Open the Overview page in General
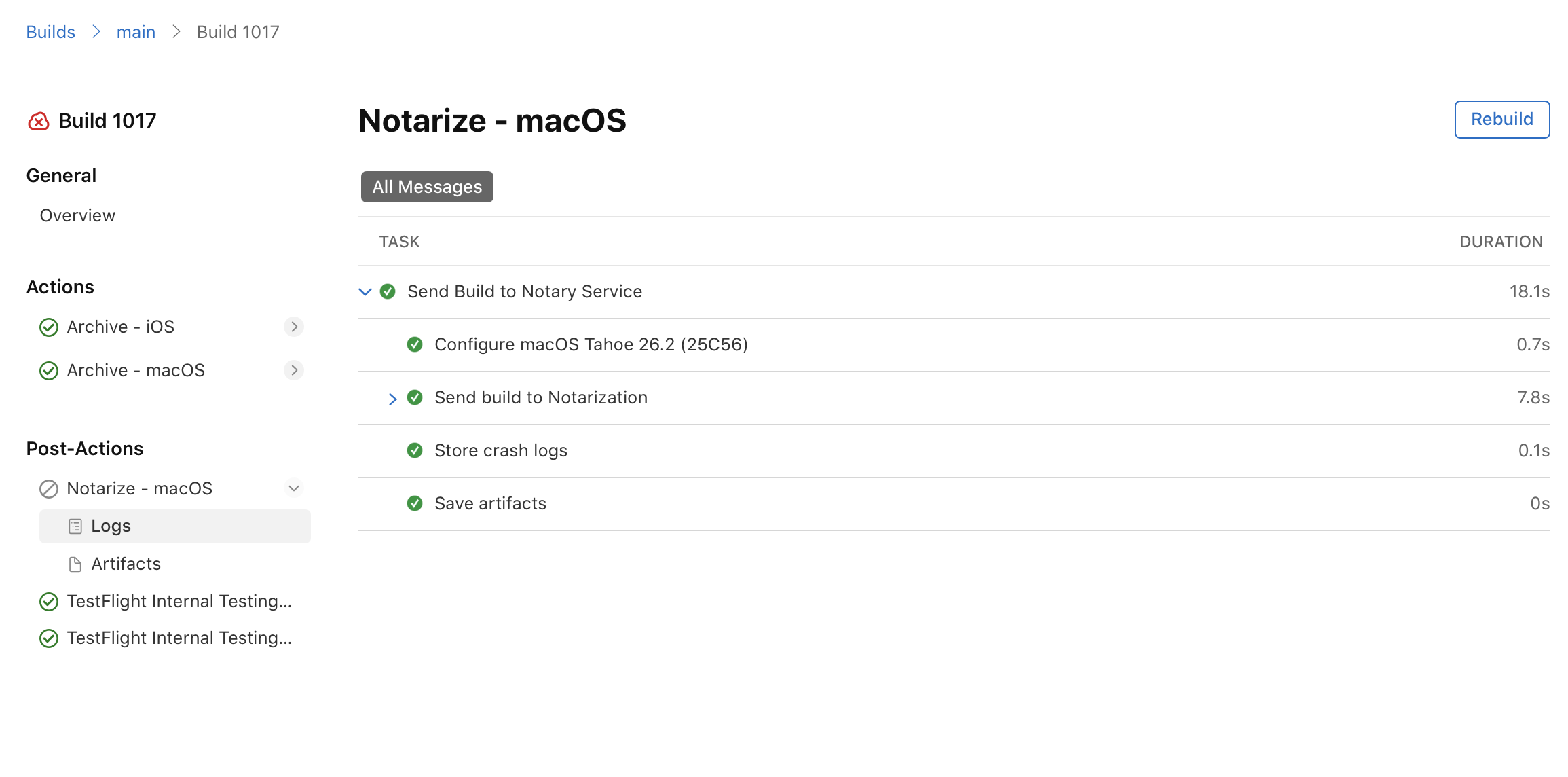 (x=77, y=215)
